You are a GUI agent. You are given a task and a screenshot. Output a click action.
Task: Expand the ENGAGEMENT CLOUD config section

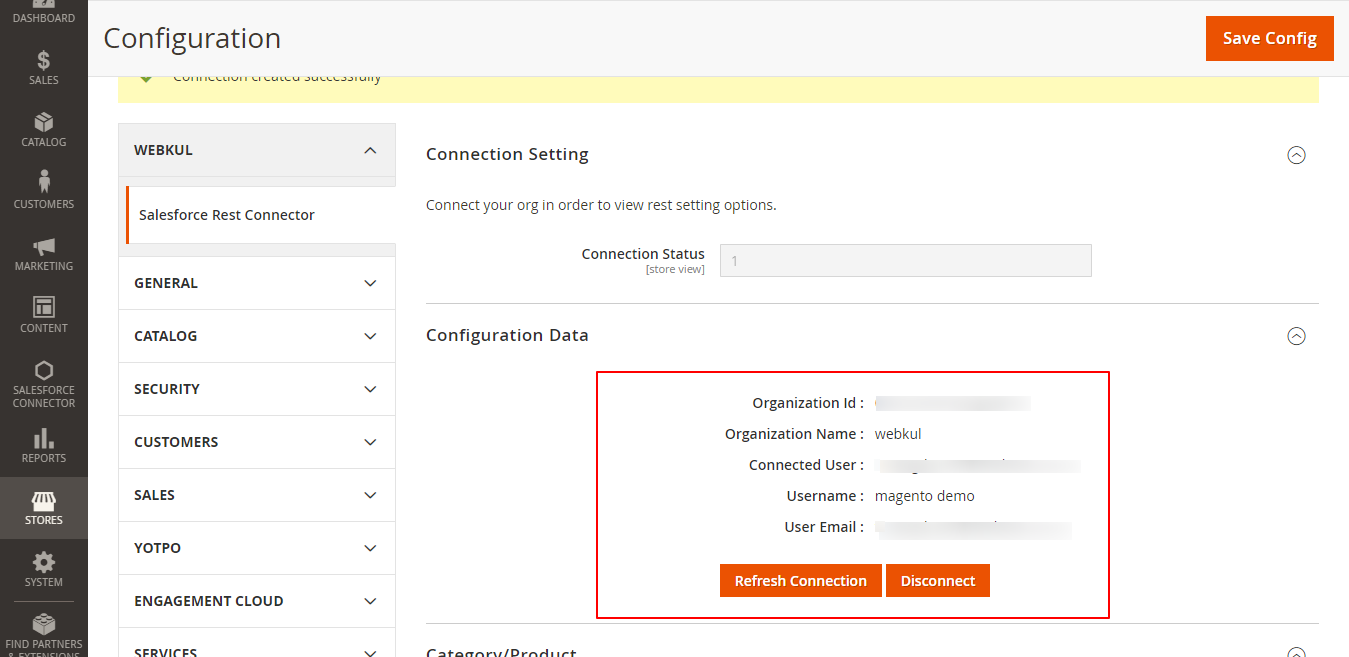(x=257, y=601)
